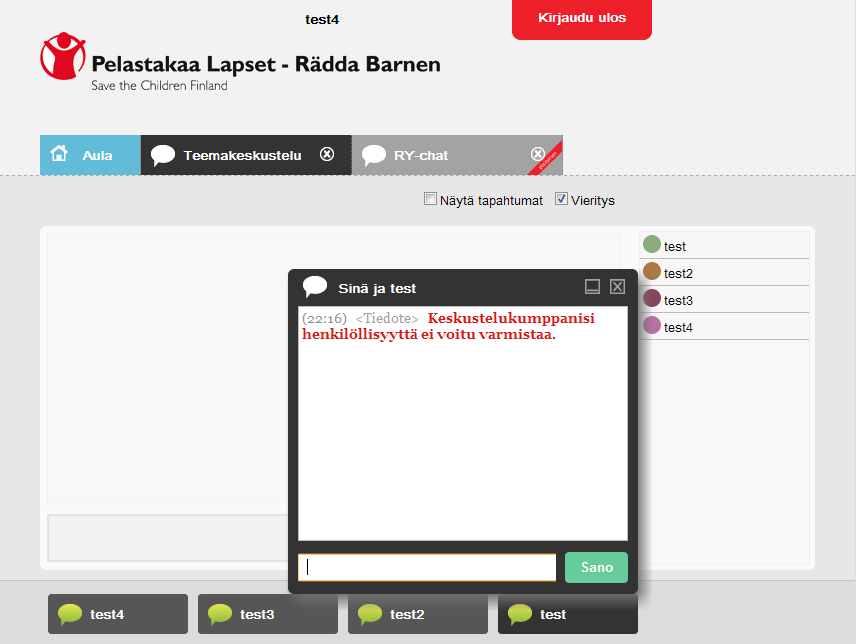Click the green status circle next to test

(x=651, y=245)
